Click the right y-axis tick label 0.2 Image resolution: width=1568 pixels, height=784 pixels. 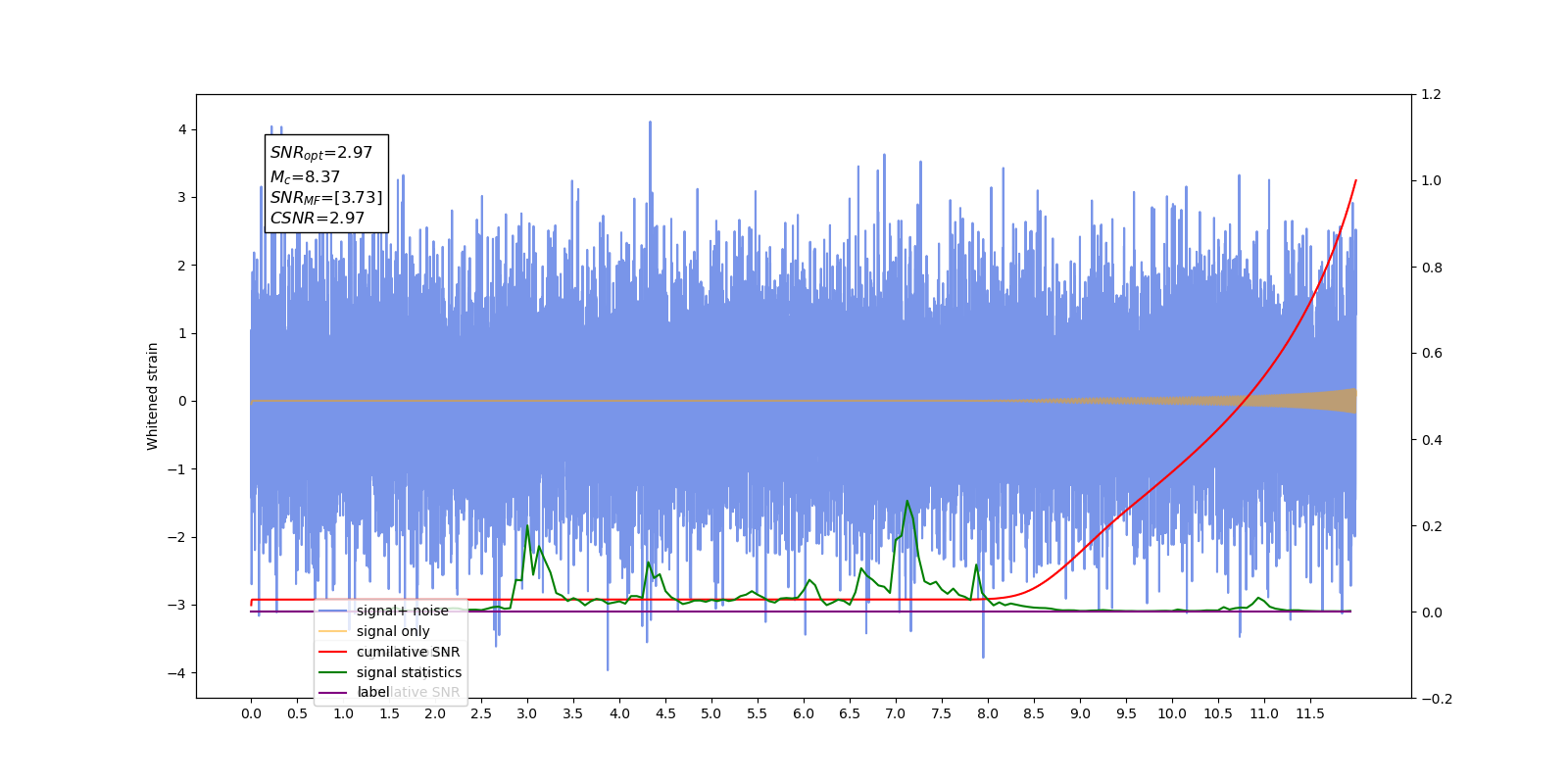[x=1432, y=526]
